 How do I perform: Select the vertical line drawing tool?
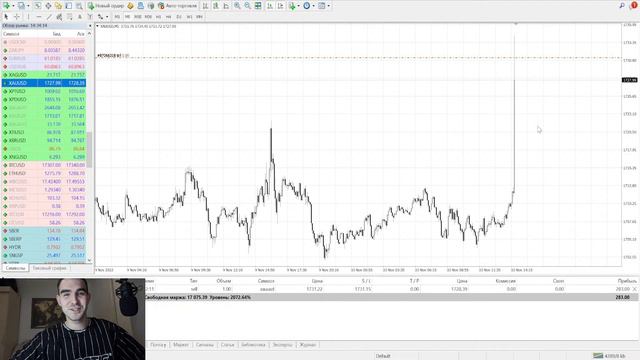coord(28,17)
